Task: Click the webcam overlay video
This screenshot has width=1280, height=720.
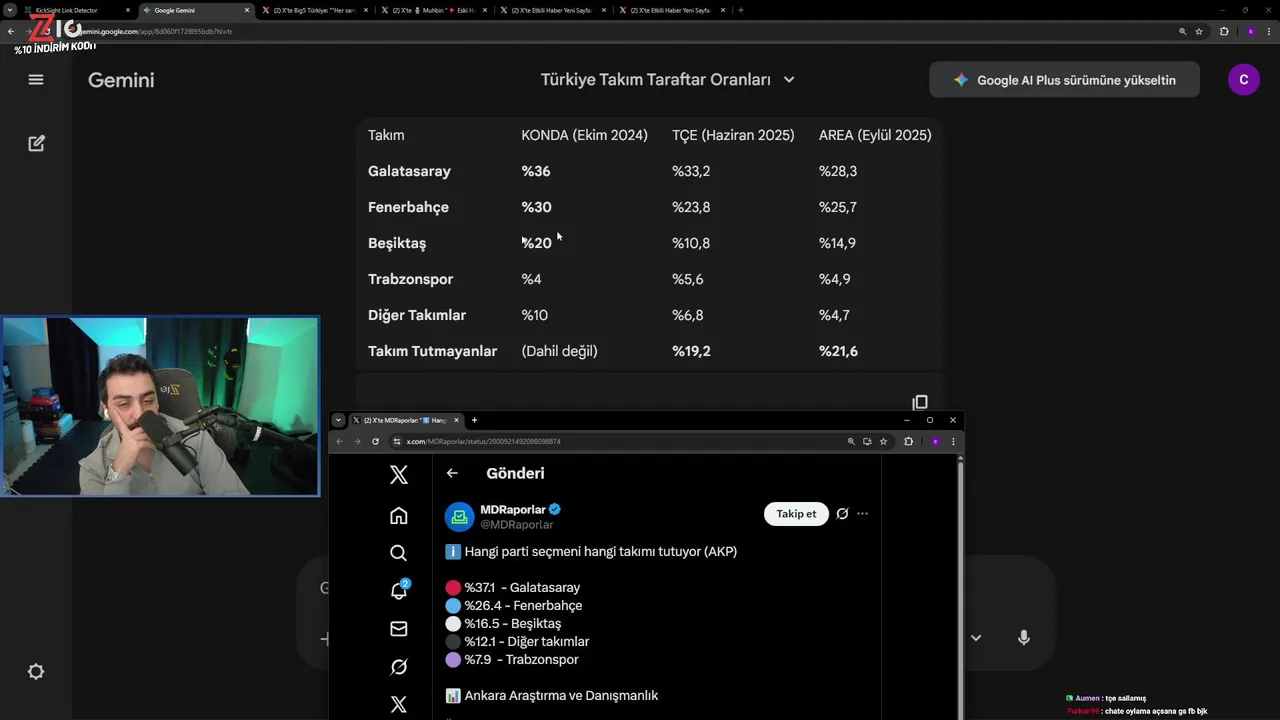Action: pos(160,407)
